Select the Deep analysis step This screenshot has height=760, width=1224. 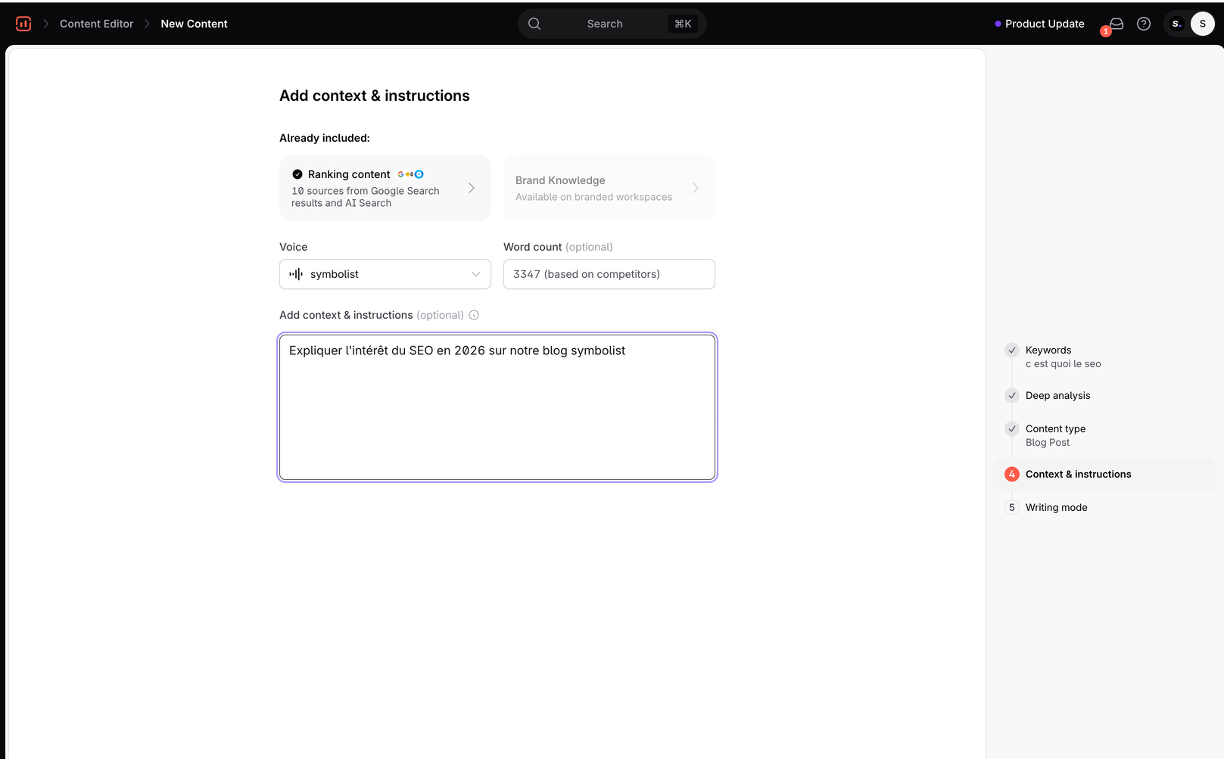[x=1057, y=396]
